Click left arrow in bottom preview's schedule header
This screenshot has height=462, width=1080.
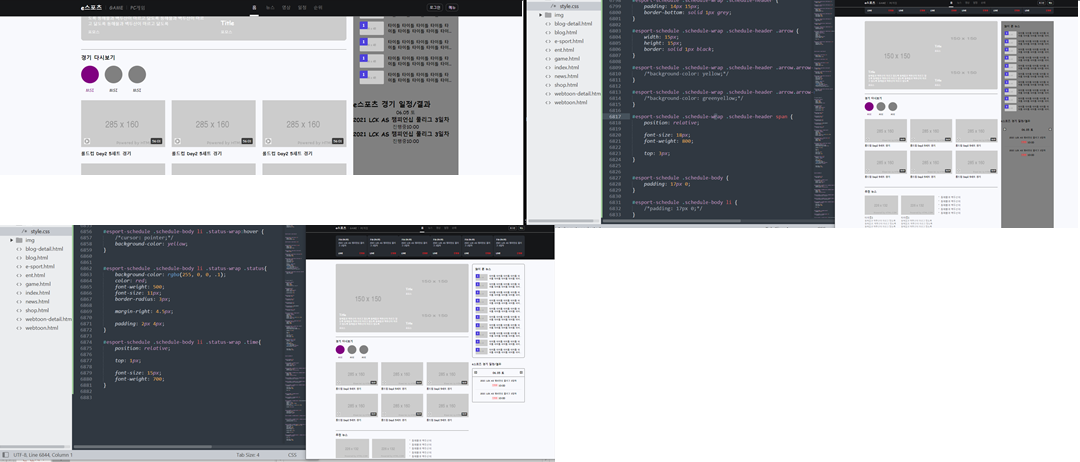click(x=477, y=373)
